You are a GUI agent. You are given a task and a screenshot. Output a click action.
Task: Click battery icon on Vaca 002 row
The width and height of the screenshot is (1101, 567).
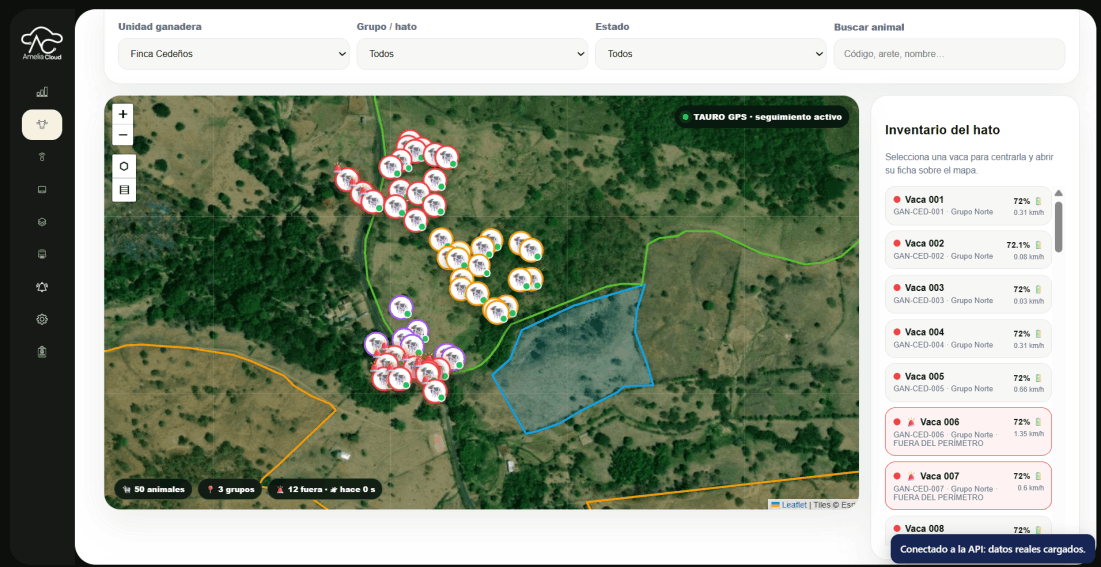1039,245
